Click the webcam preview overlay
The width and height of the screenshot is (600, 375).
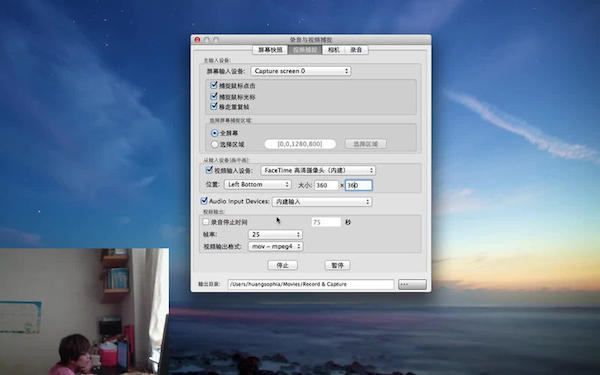(x=84, y=311)
